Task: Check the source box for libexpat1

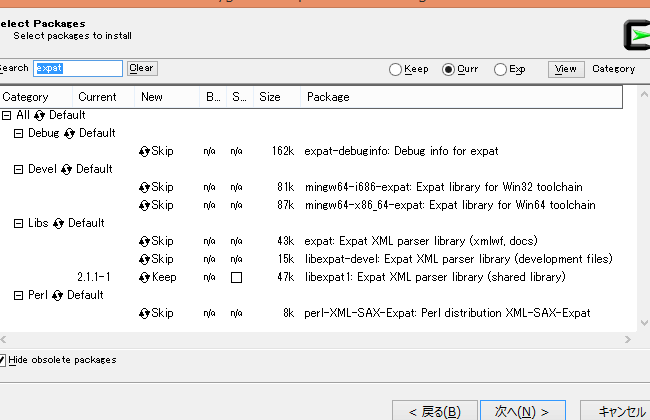Action: point(237,277)
